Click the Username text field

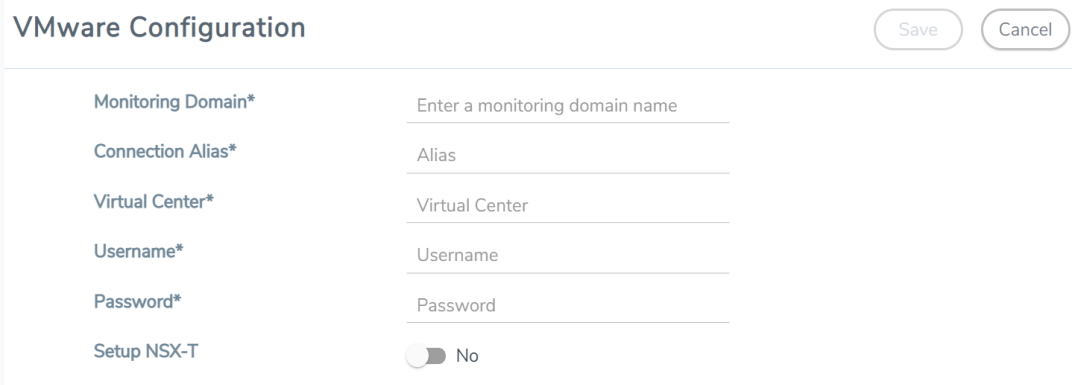click(567, 255)
